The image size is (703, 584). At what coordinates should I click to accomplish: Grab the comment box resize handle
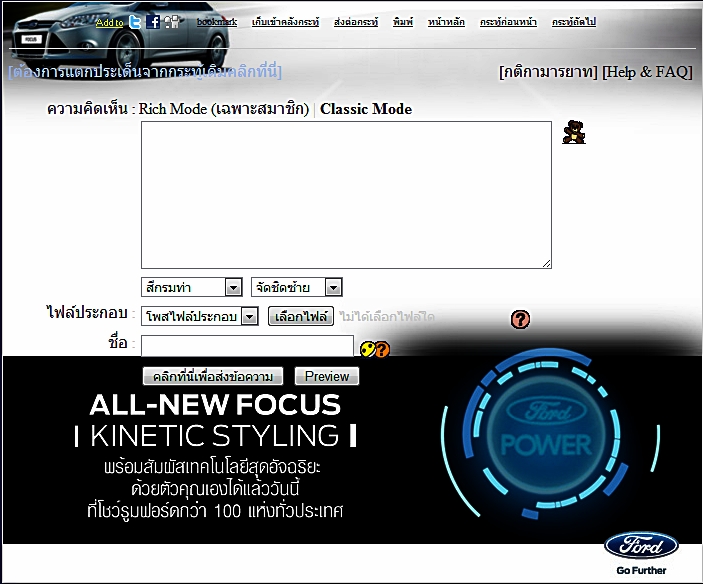click(547, 264)
